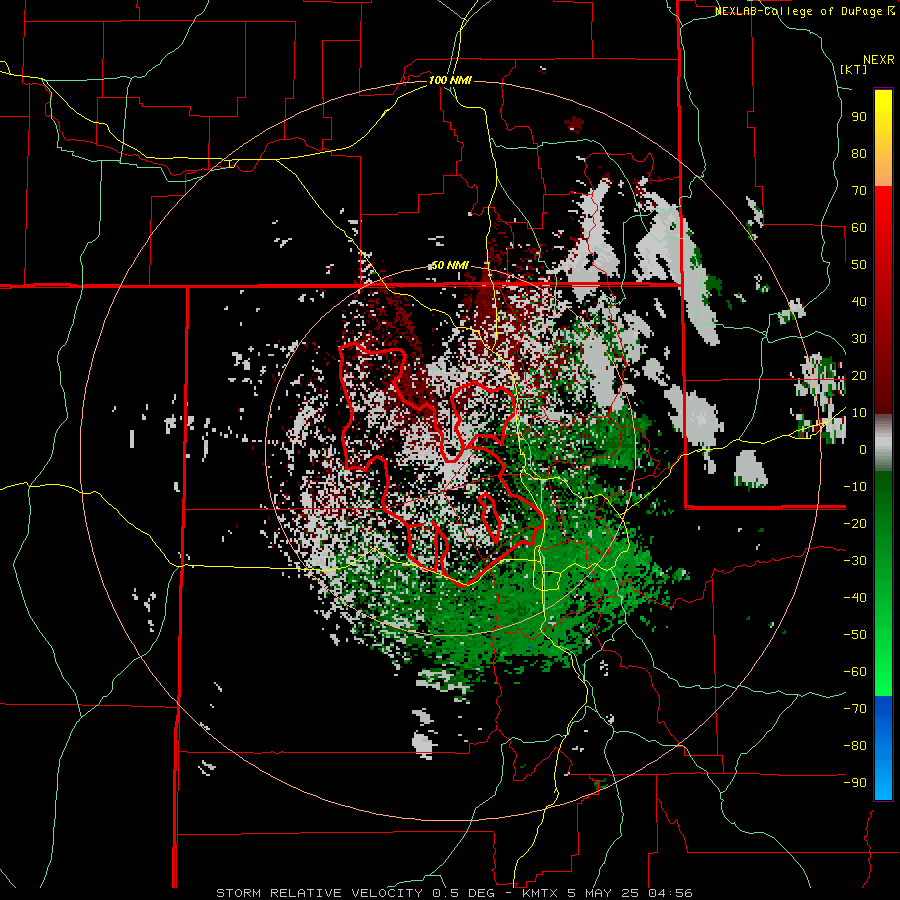
Task: Click the 40 value on the velocity scale
Action: (x=859, y=301)
